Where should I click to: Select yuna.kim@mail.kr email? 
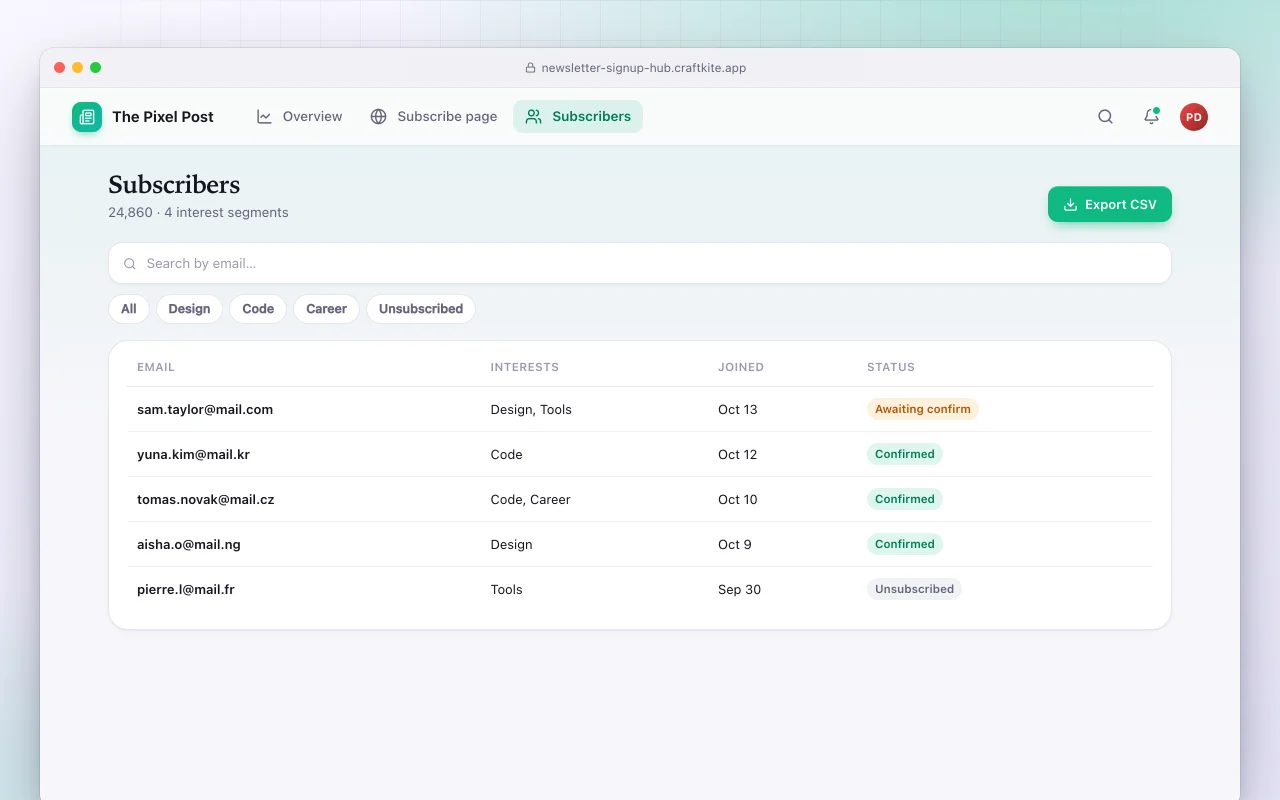[x=193, y=454]
